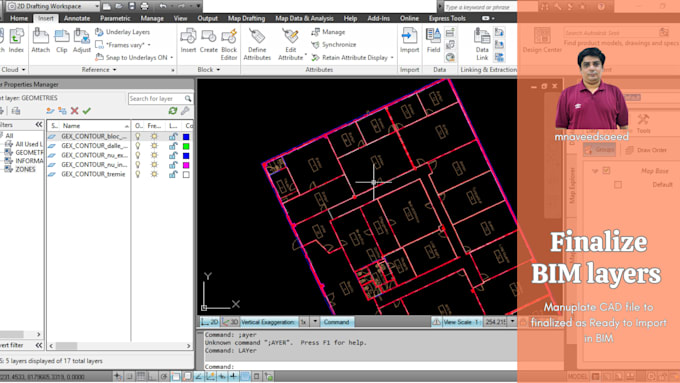Toggle On bulb for GEX_CONTOUR_dalle layer
This screenshot has height=383, width=680.
coord(138,146)
